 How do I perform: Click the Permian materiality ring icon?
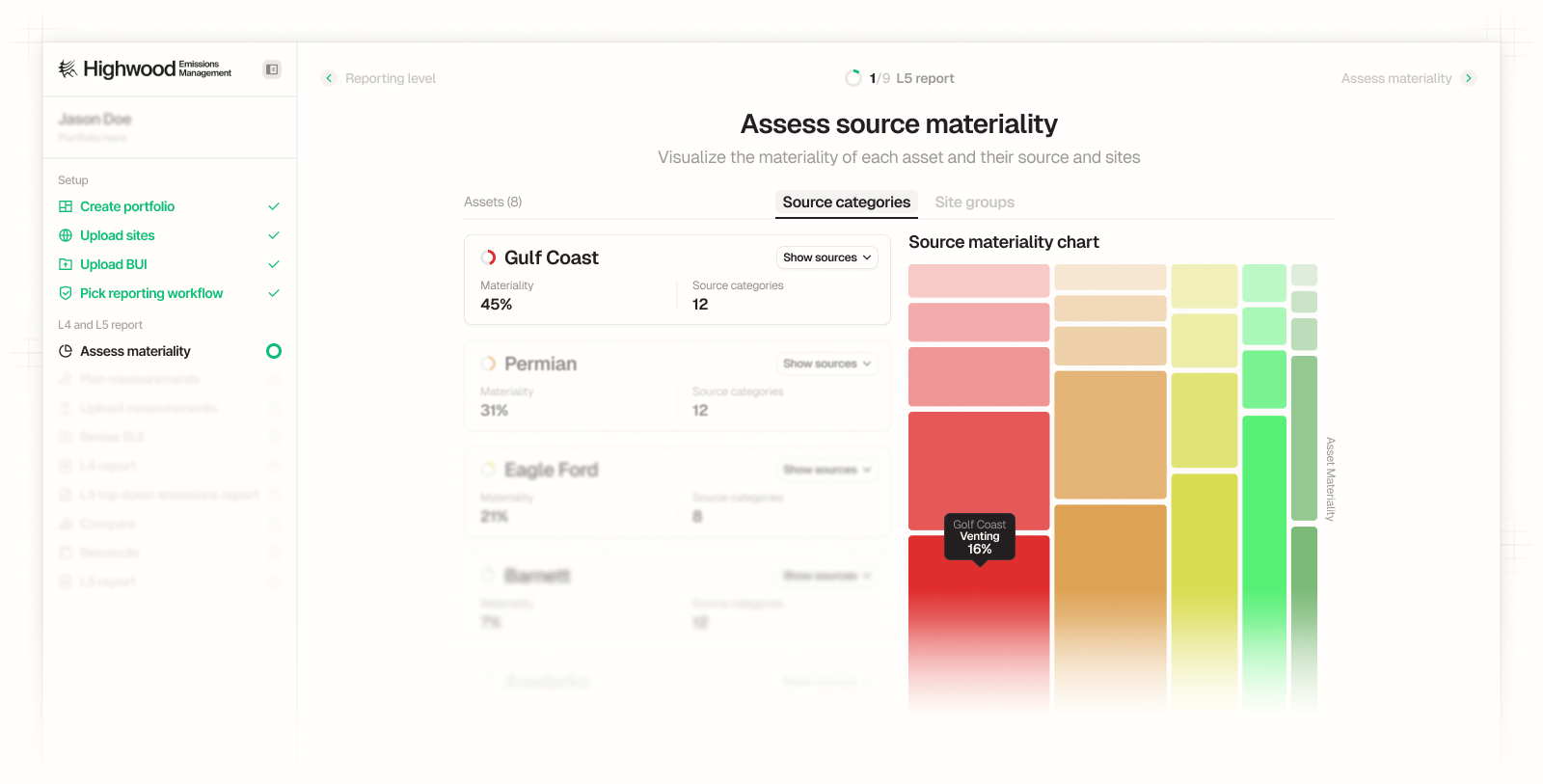coord(488,364)
